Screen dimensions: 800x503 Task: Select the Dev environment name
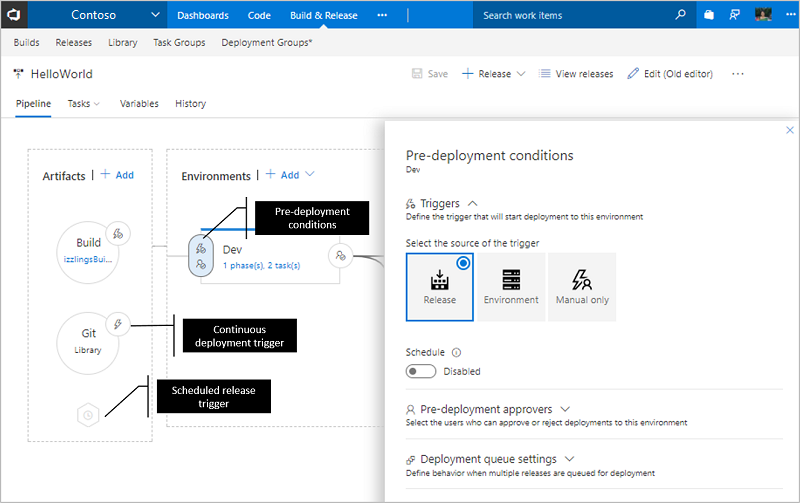point(232,249)
